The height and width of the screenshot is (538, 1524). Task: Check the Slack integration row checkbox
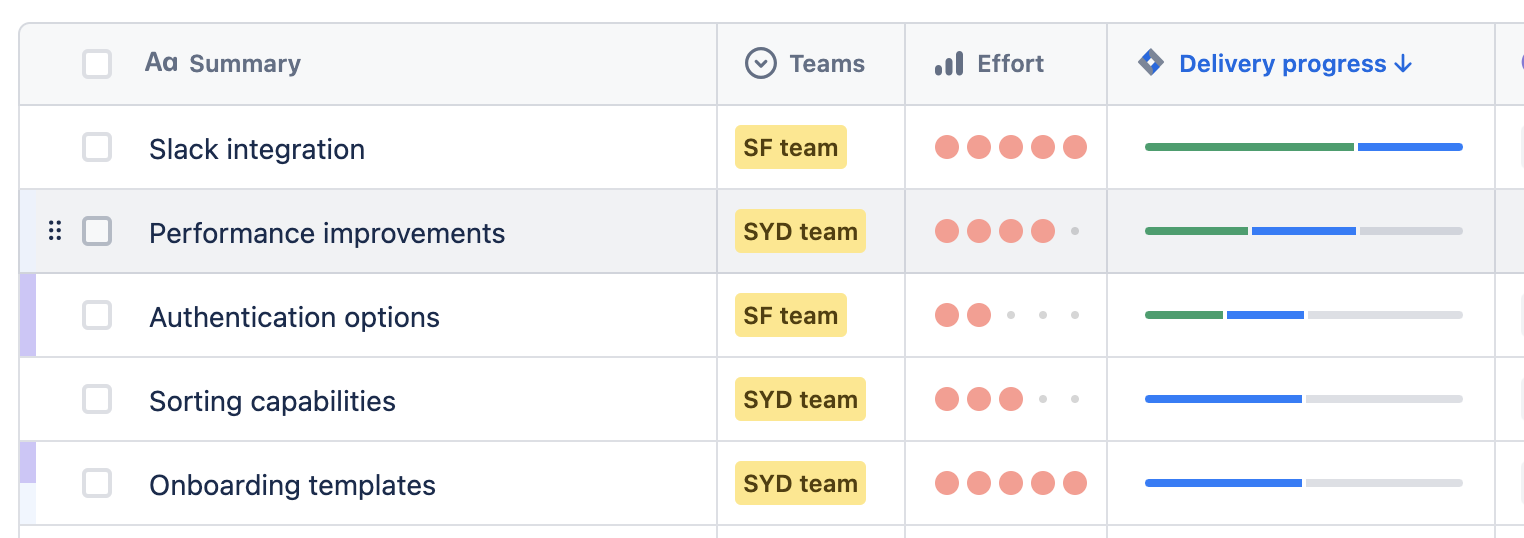click(97, 148)
